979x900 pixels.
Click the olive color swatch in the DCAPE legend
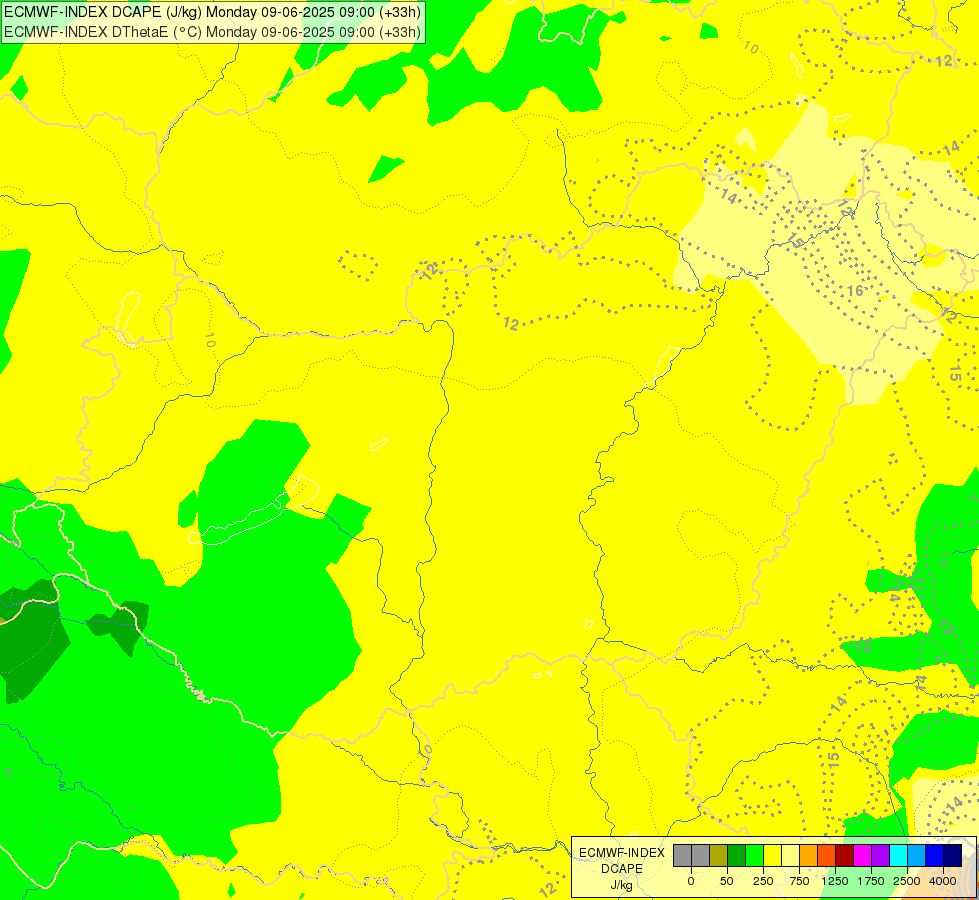[719, 855]
